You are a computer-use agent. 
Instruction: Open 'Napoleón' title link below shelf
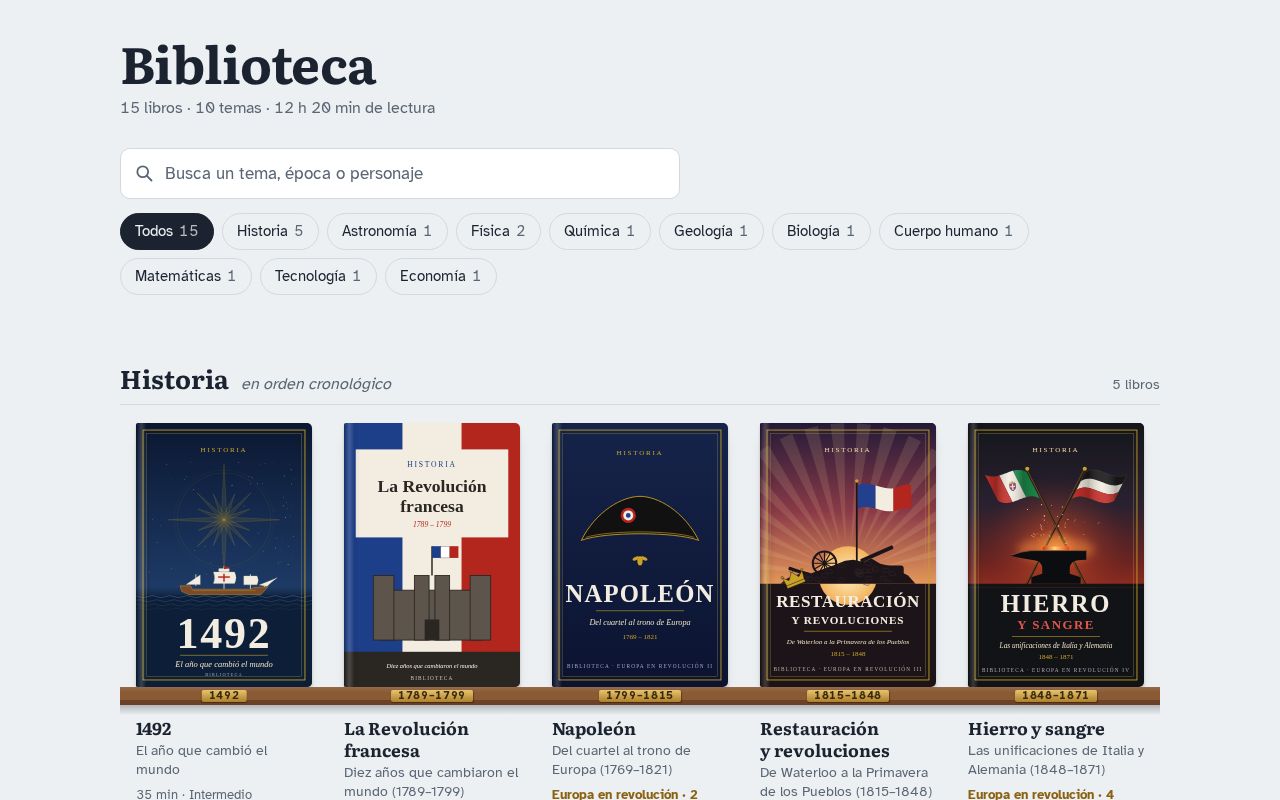(594, 729)
